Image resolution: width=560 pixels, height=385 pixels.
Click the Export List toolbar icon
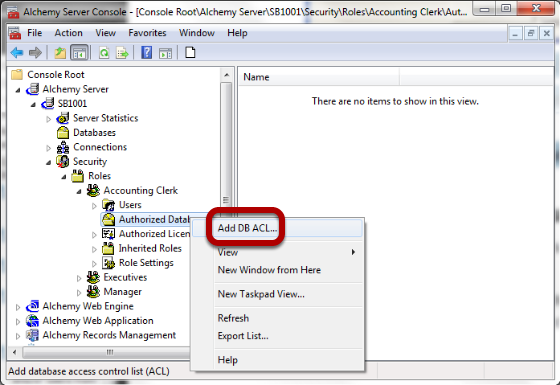click(122, 53)
